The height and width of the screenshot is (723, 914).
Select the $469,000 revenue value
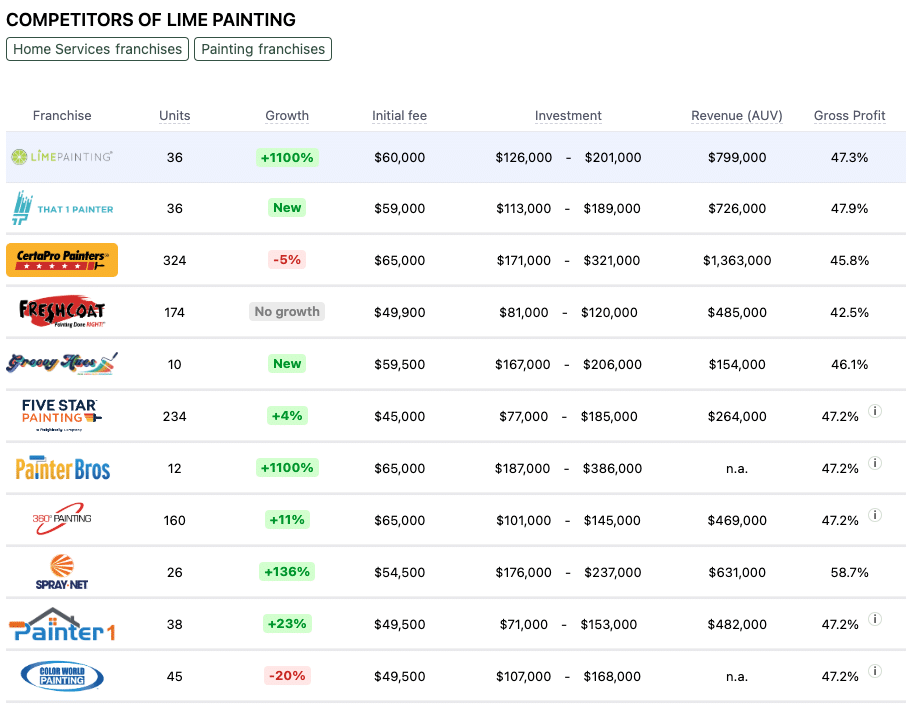737,520
